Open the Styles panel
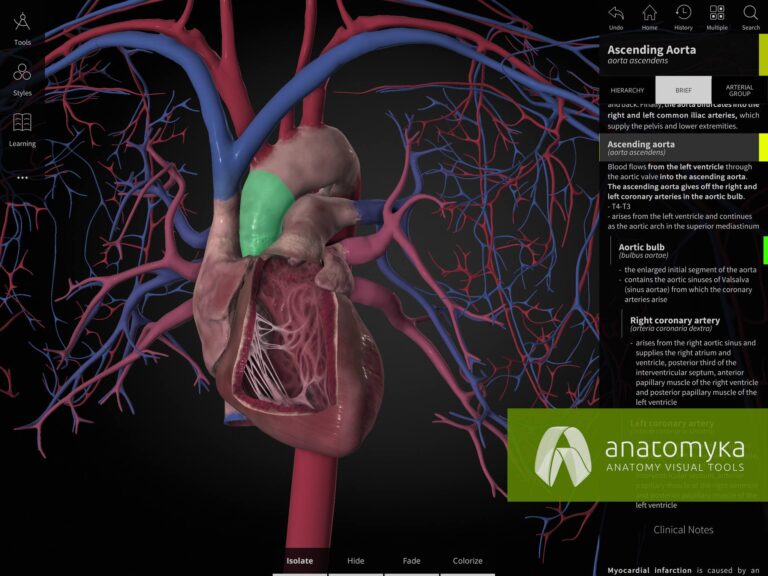 pyautogui.click(x=22, y=78)
